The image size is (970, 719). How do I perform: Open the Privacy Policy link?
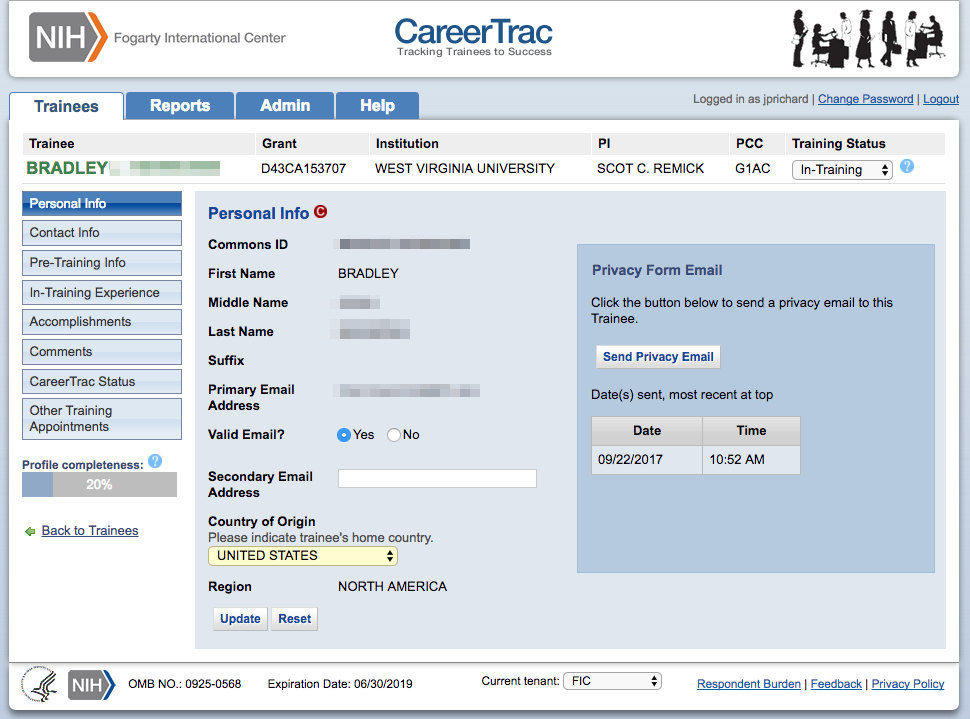(x=908, y=684)
